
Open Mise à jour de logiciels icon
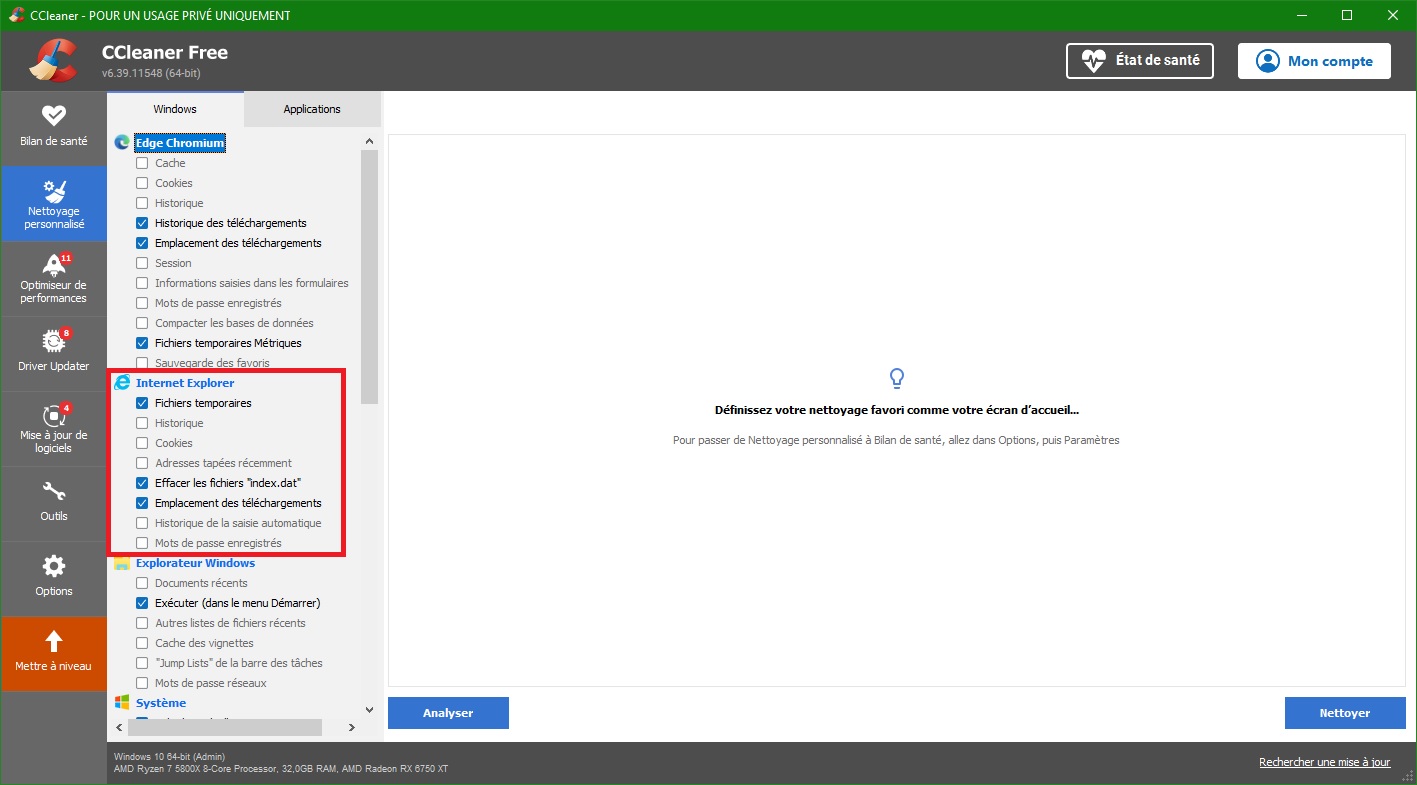pyautogui.click(x=54, y=415)
